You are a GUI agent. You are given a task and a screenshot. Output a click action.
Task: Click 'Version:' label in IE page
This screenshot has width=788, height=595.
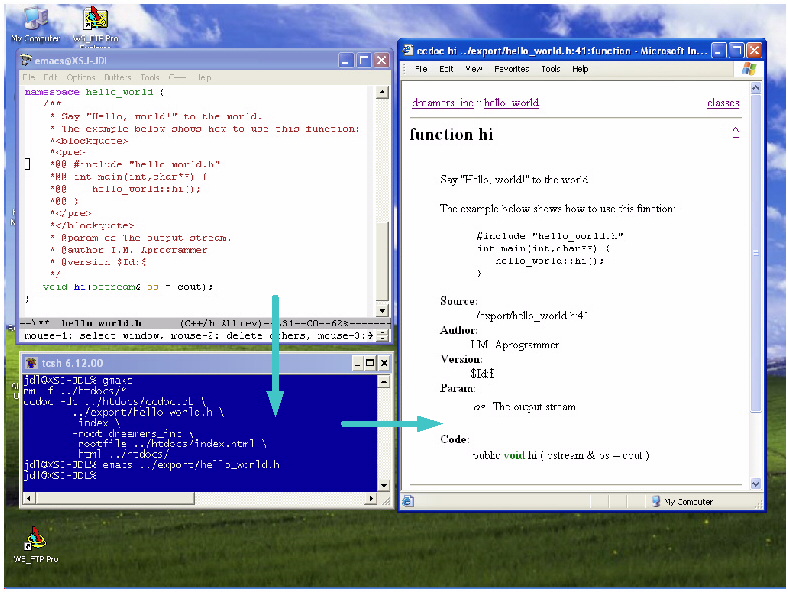(x=461, y=359)
